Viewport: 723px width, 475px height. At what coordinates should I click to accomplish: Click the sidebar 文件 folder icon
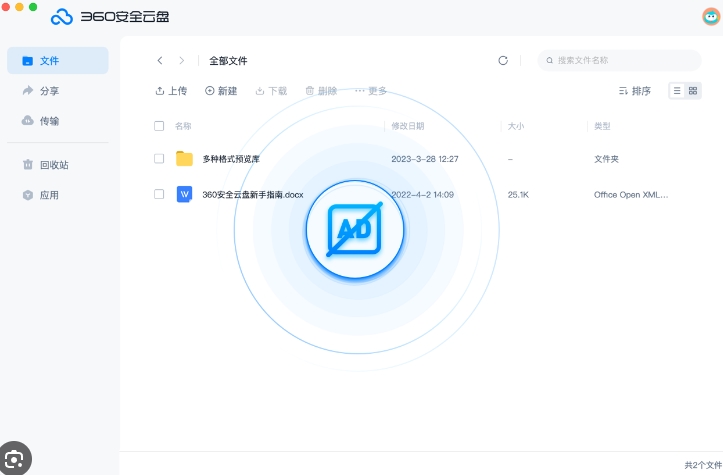click(28, 60)
